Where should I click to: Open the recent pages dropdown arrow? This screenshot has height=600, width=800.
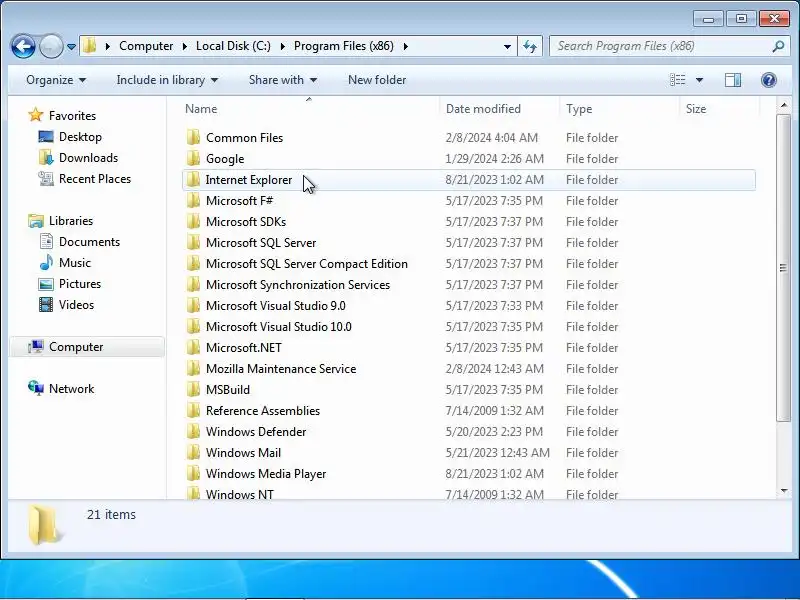click(x=71, y=47)
